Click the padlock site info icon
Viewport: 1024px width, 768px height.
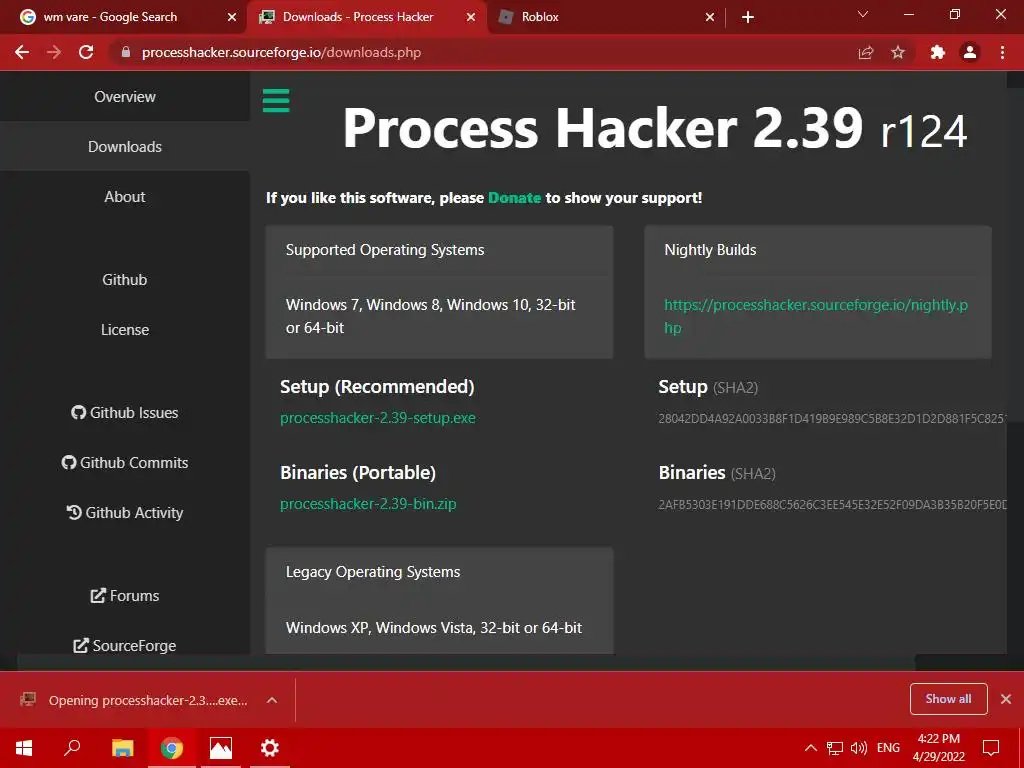click(126, 52)
